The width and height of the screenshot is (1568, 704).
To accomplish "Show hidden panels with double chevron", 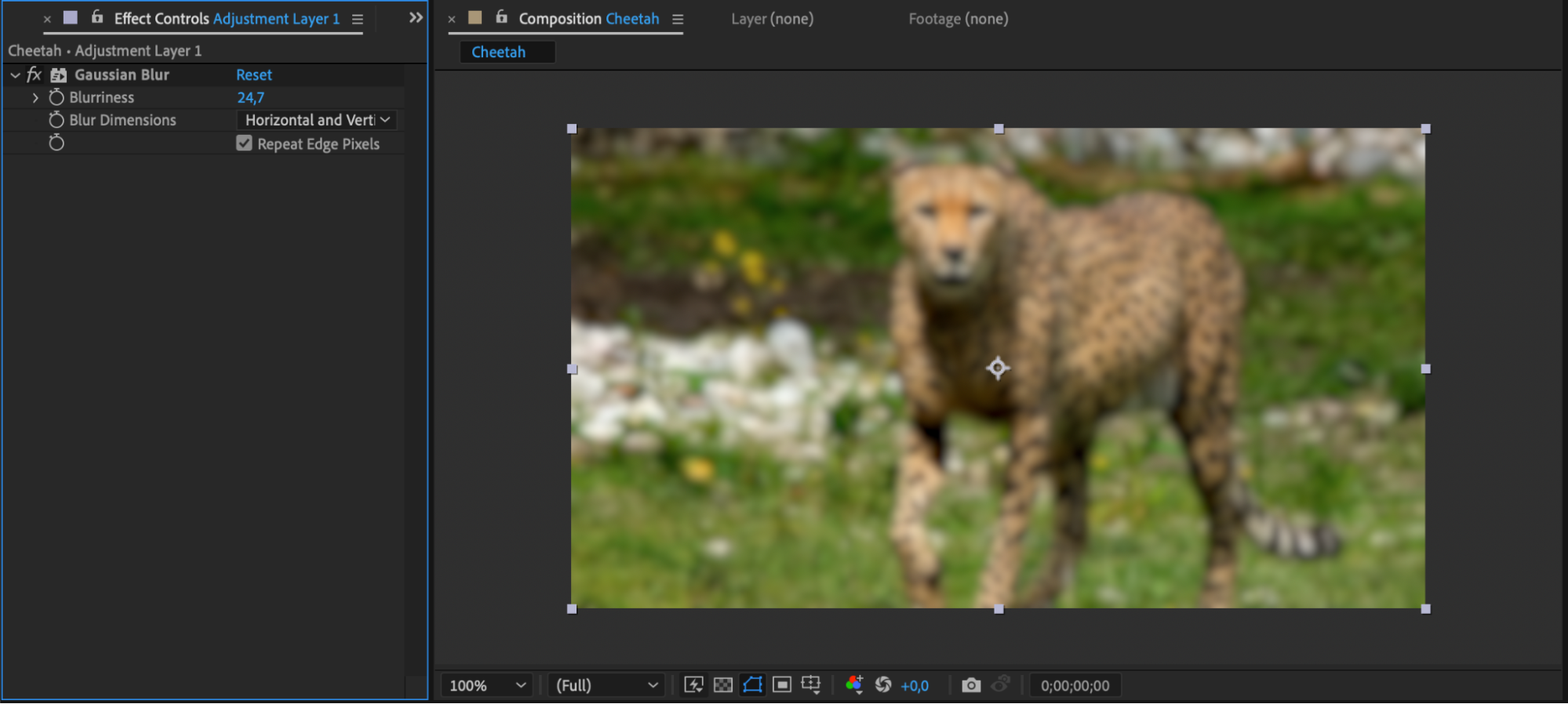I will point(416,17).
